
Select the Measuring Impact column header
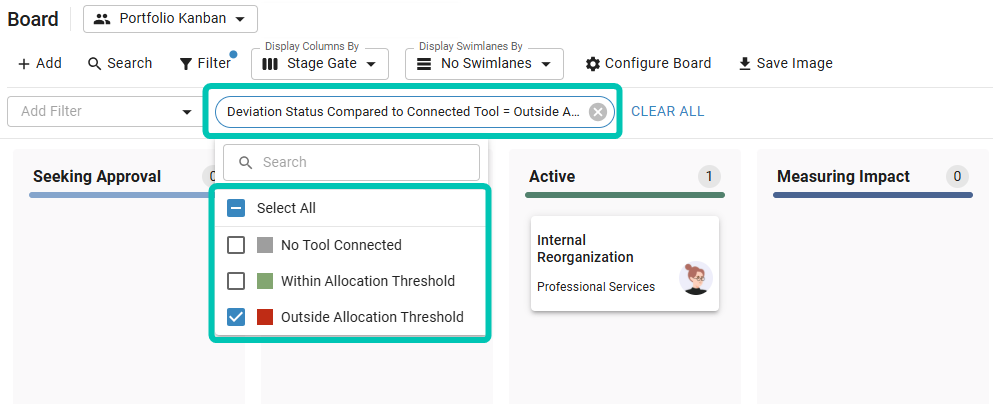pos(843,177)
